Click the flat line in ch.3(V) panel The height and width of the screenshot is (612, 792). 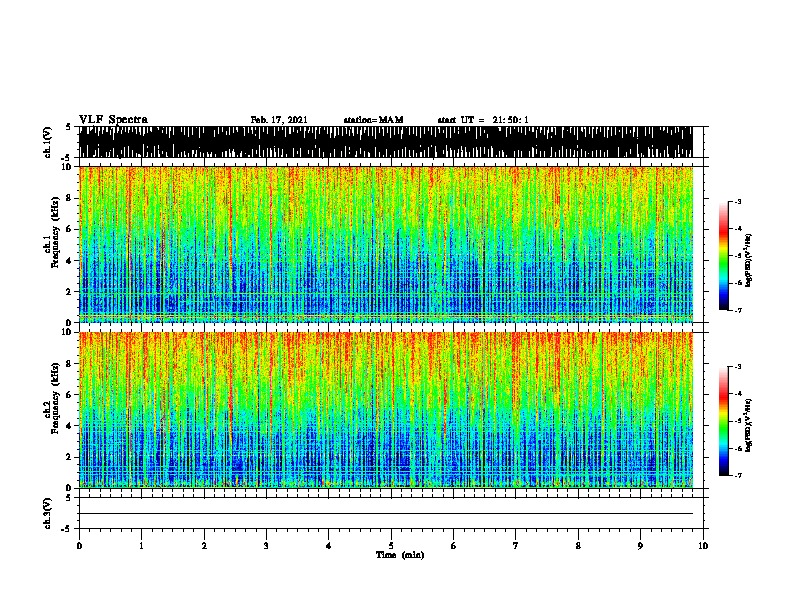pos(386,514)
